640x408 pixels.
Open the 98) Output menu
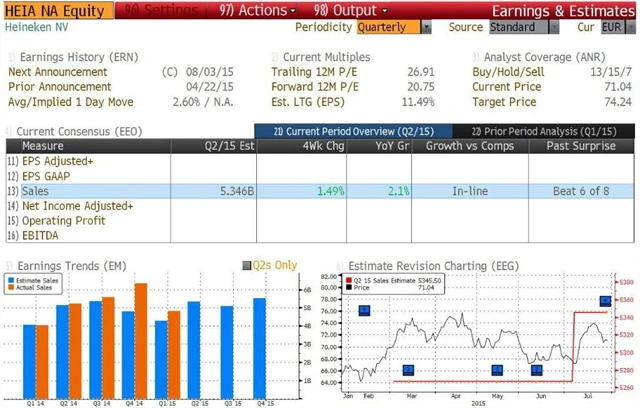[x=351, y=10]
